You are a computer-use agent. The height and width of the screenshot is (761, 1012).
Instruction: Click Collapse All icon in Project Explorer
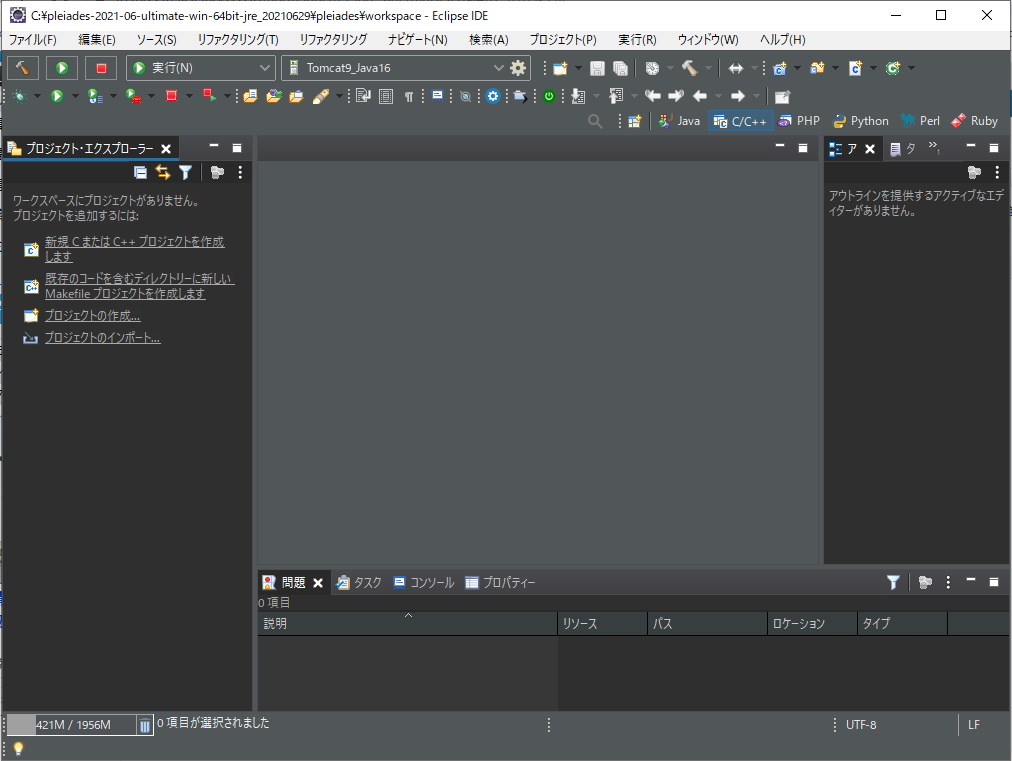140,172
